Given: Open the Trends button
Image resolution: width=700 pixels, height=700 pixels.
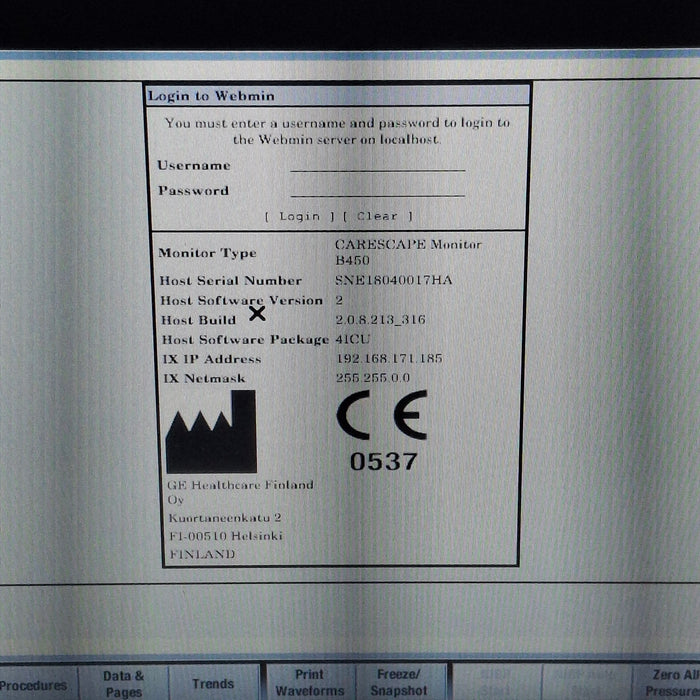Looking at the screenshot, I should tap(213, 683).
